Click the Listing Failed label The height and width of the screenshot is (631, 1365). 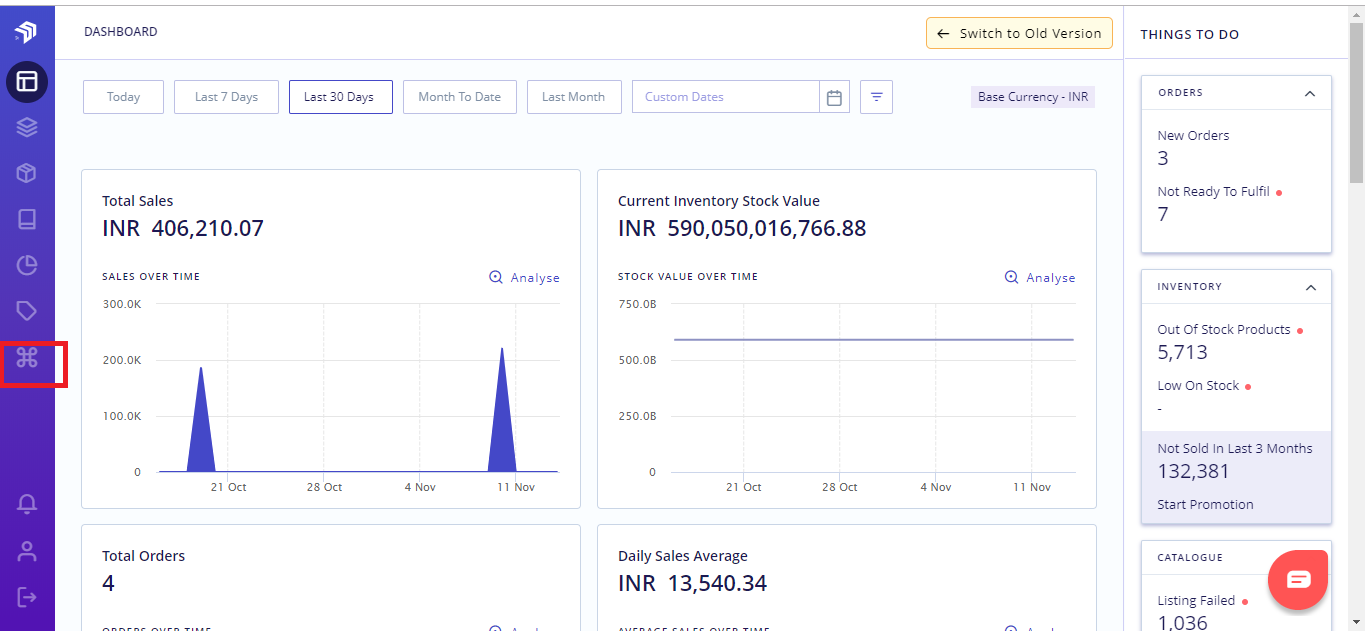pyautogui.click(x=1196, y=601)
